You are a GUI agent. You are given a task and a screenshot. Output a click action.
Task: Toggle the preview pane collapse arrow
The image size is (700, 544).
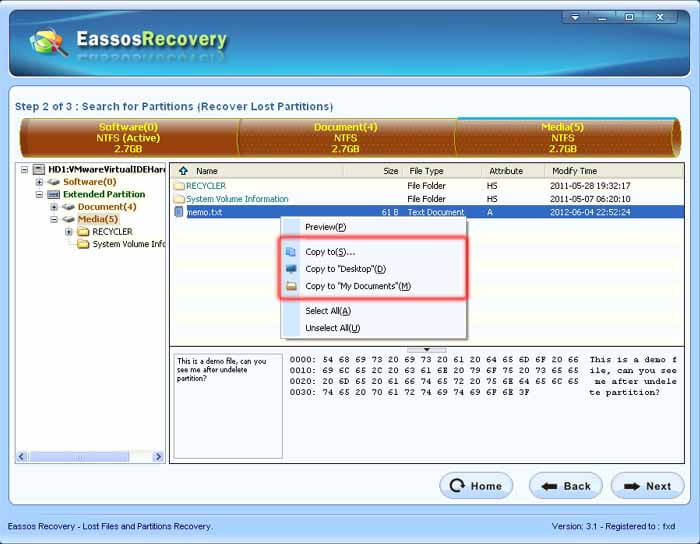pos(426,349)
